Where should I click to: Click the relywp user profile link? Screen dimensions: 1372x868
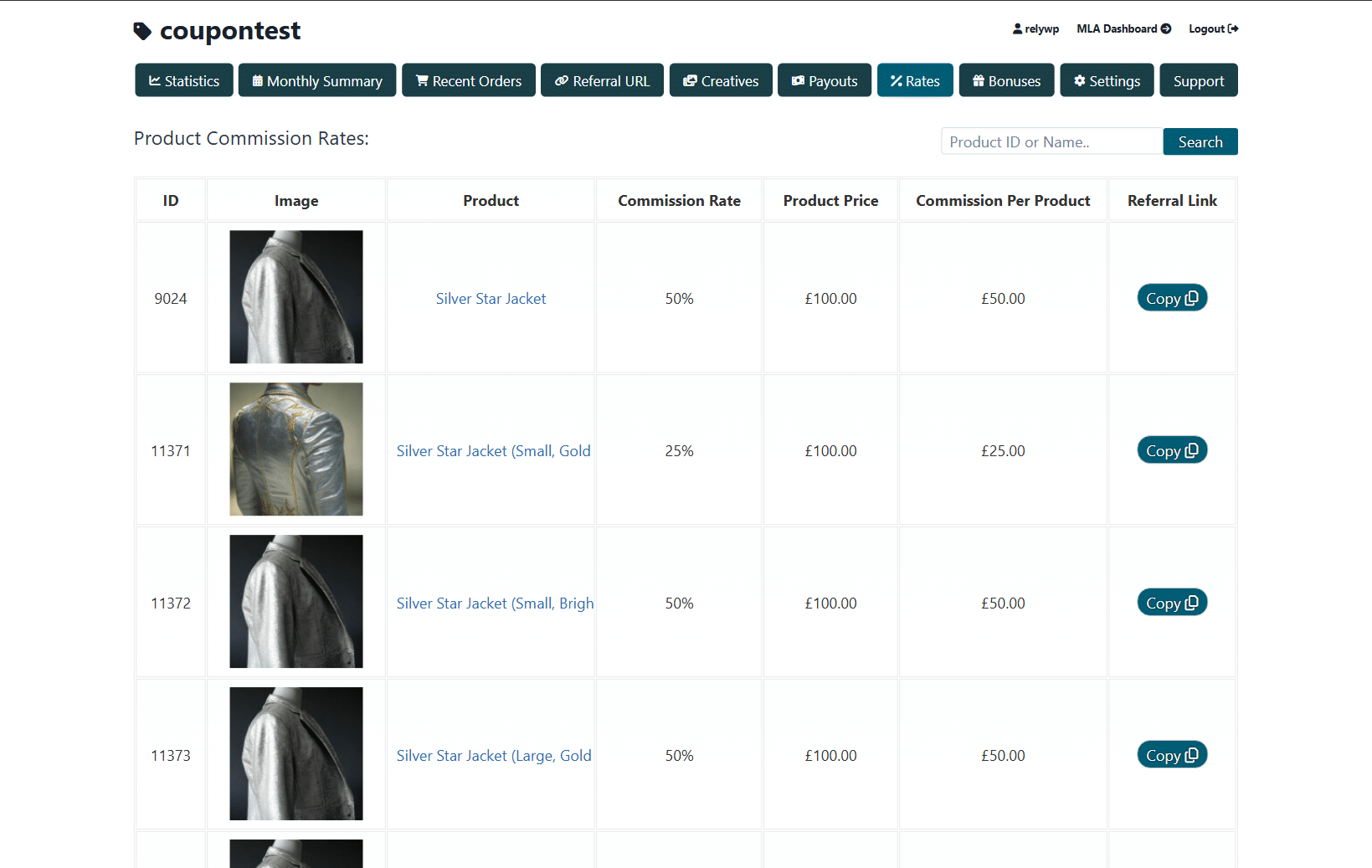point(1036,28)
